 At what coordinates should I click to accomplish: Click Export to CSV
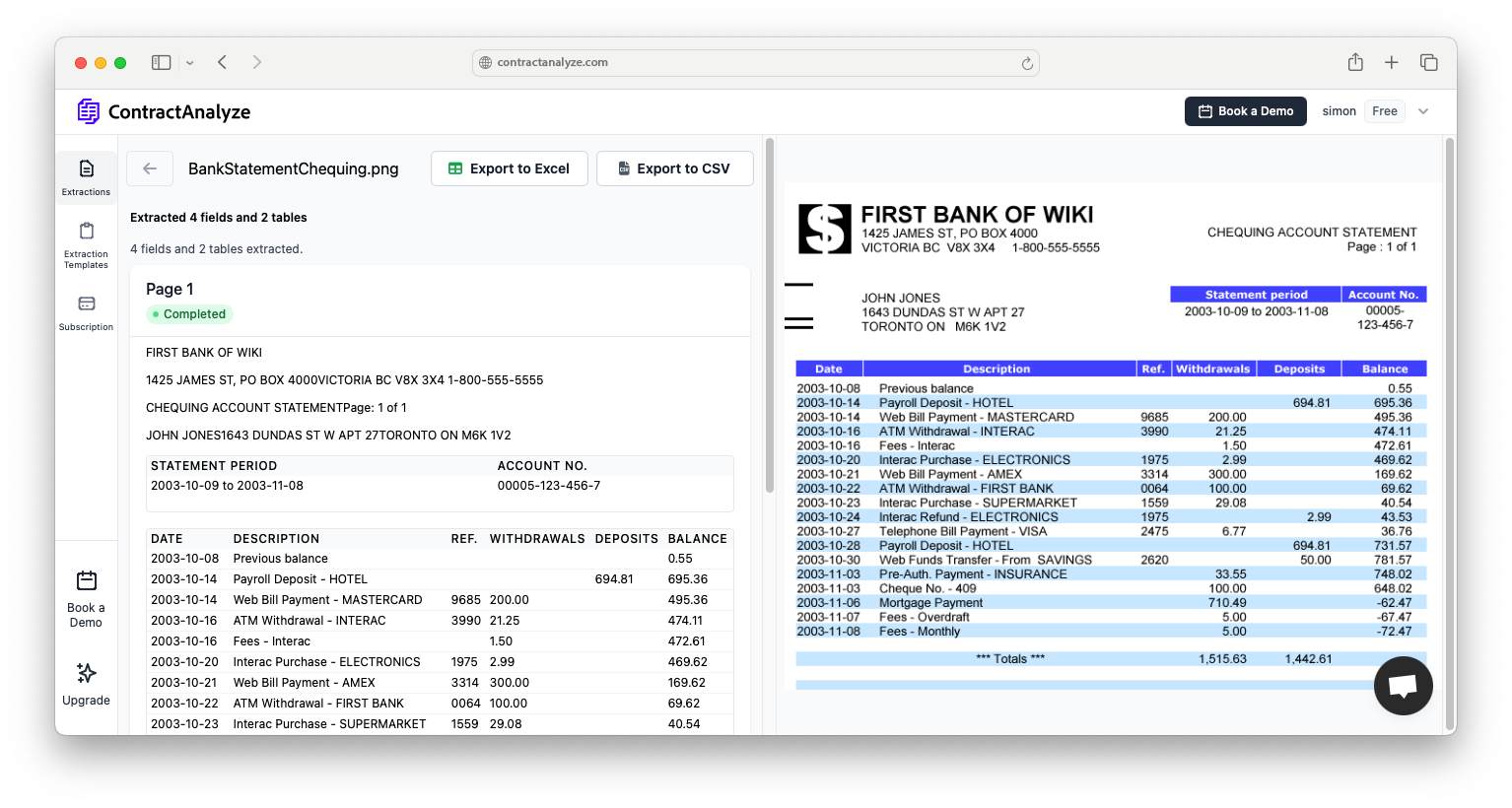click(x=674, y=168)
